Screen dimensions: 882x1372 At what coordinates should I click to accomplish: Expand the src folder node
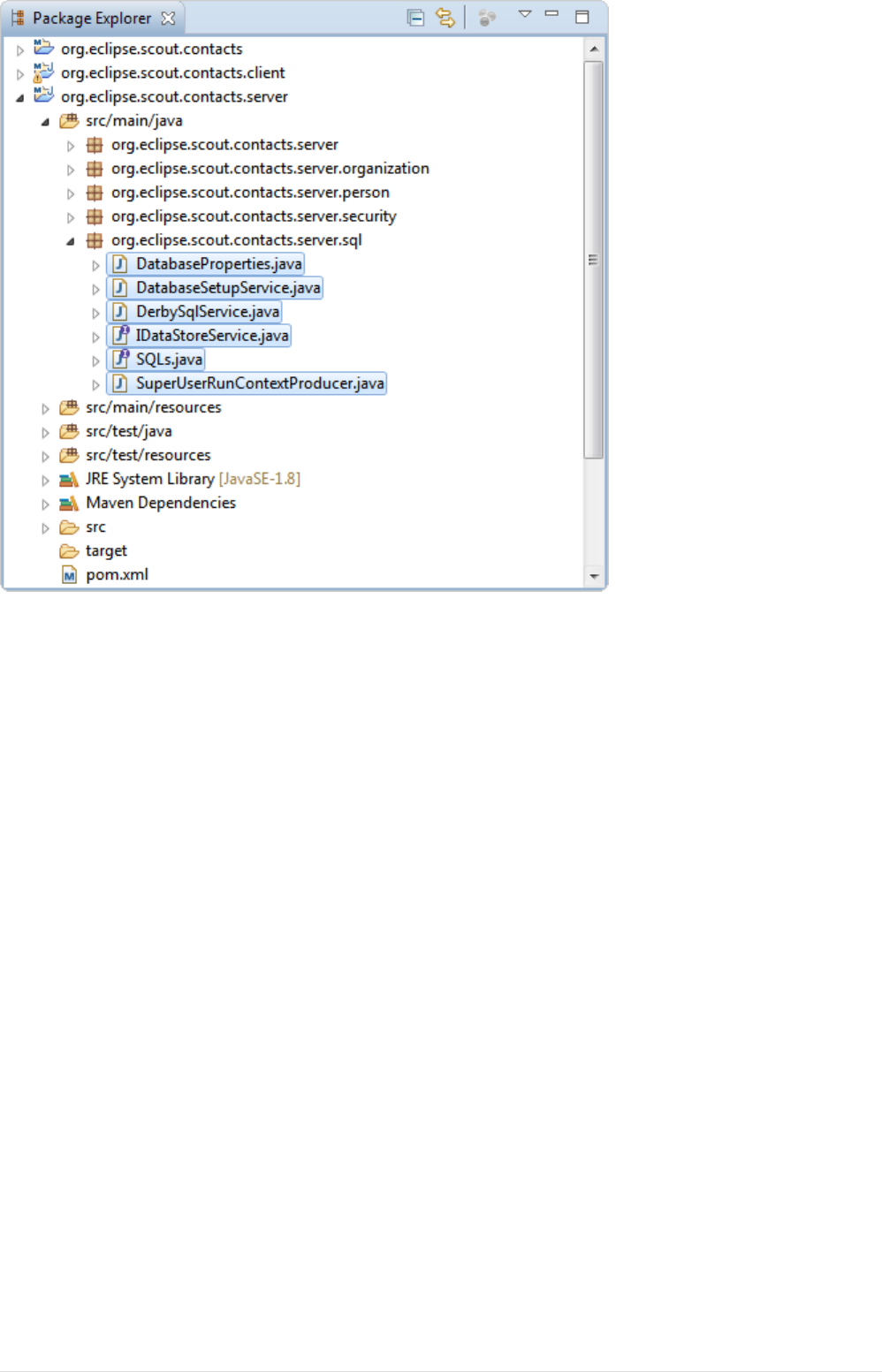point(45,527)
